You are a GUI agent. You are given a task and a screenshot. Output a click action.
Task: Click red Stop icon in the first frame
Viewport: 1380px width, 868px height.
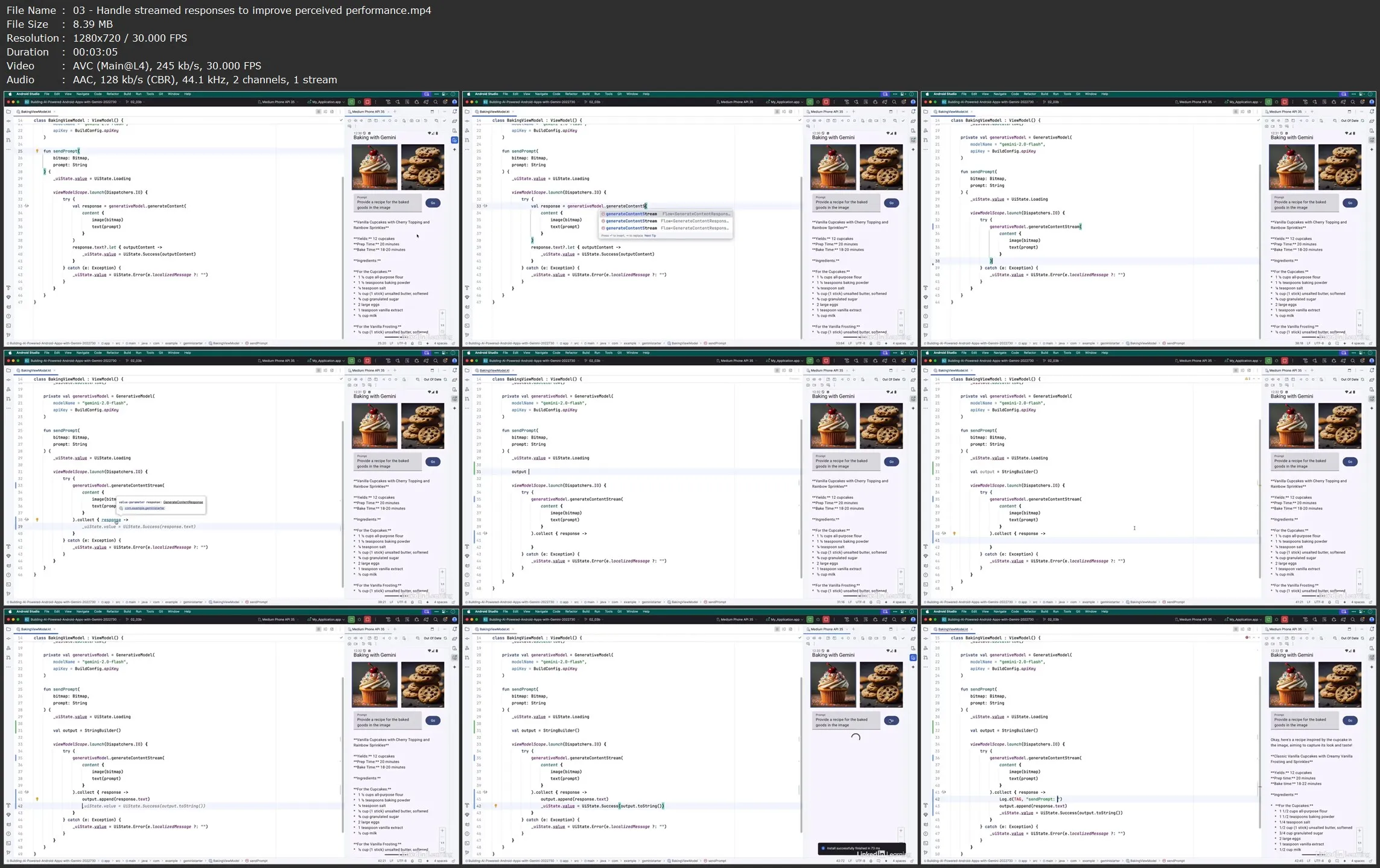367,102
